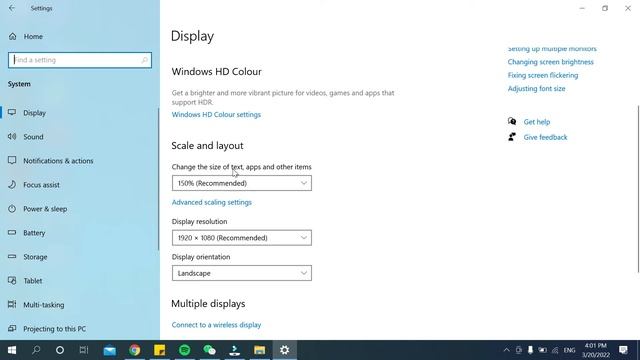Click the main page vertical scrollbar
The width and height of the screenshot is (640, 360).
click(x=638, y=189)
